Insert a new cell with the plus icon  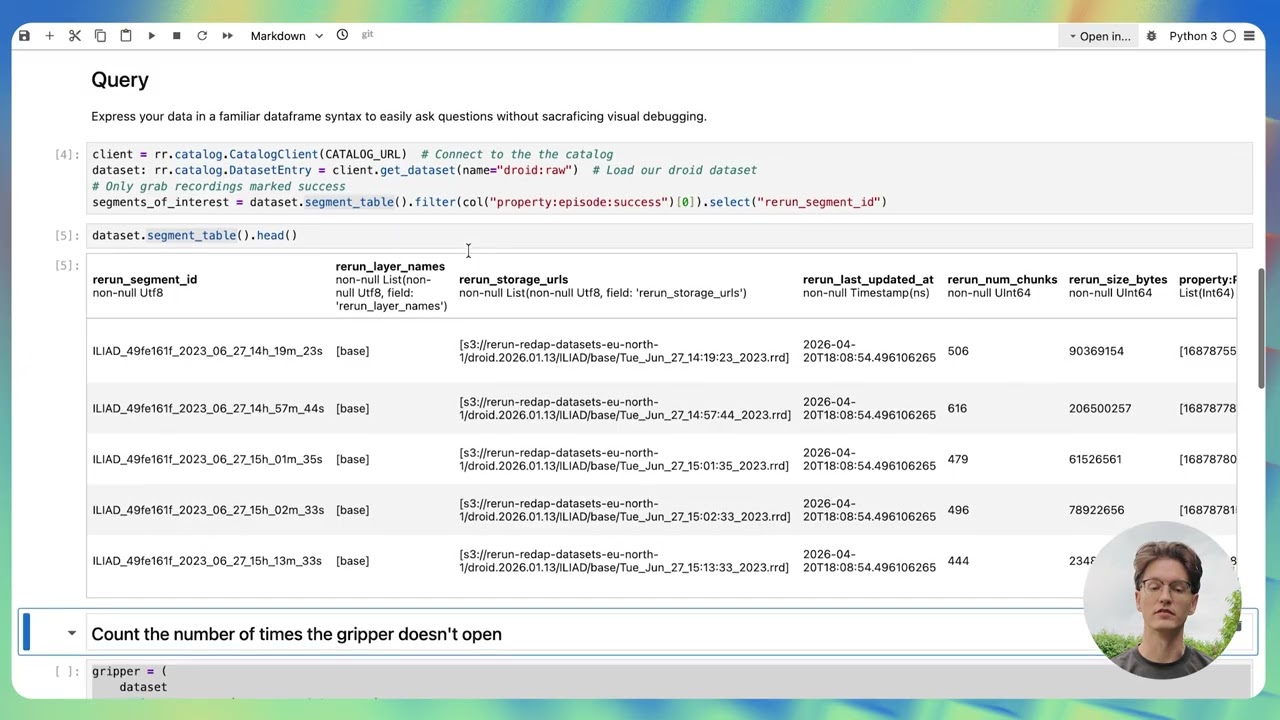49,36
